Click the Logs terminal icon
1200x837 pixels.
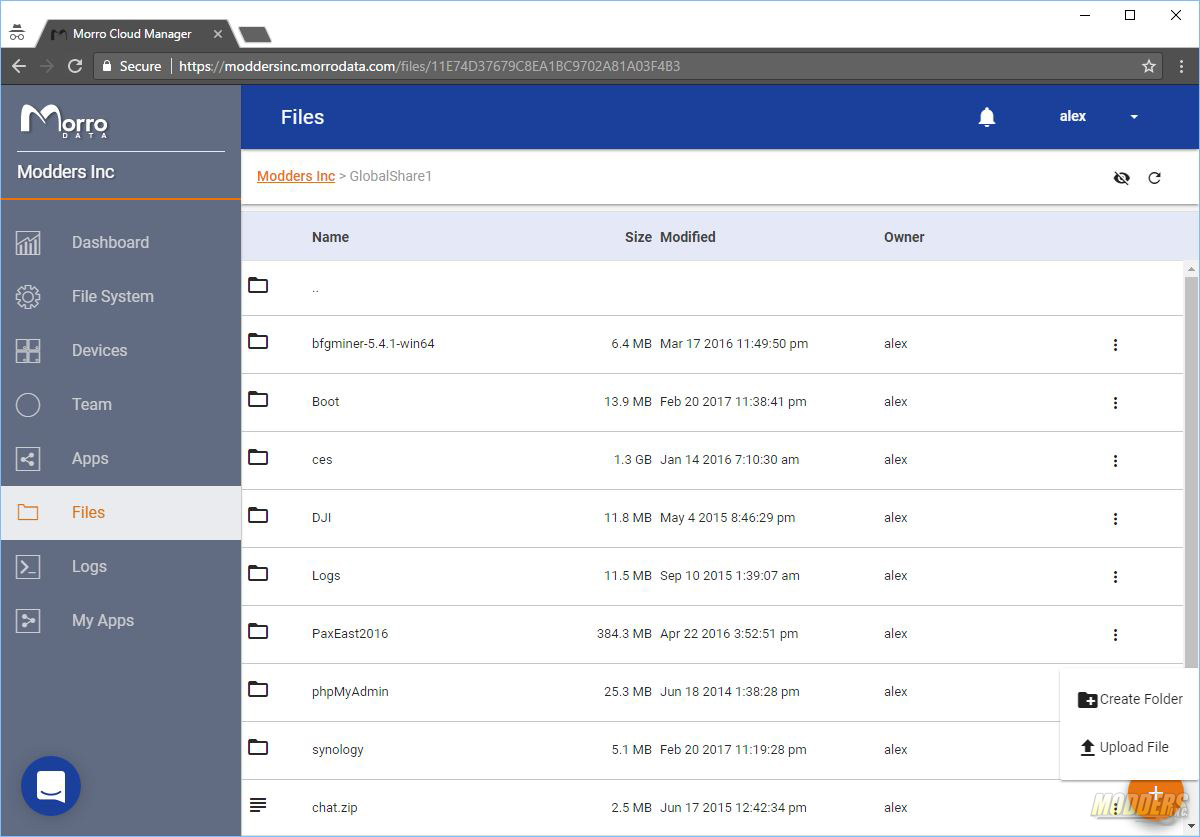[28, 566]
